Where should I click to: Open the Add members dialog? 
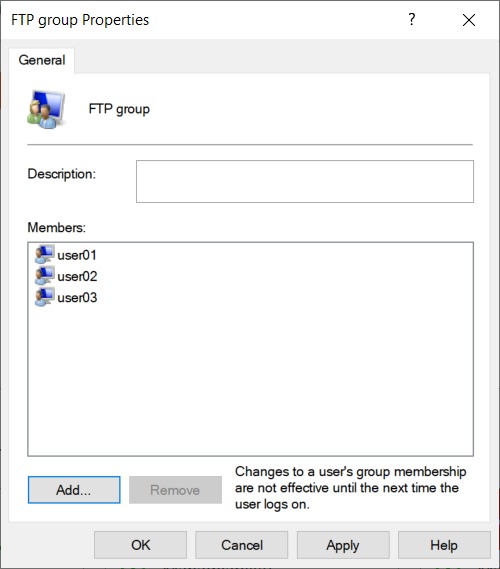pyautogui.click(x=74, y=490)
